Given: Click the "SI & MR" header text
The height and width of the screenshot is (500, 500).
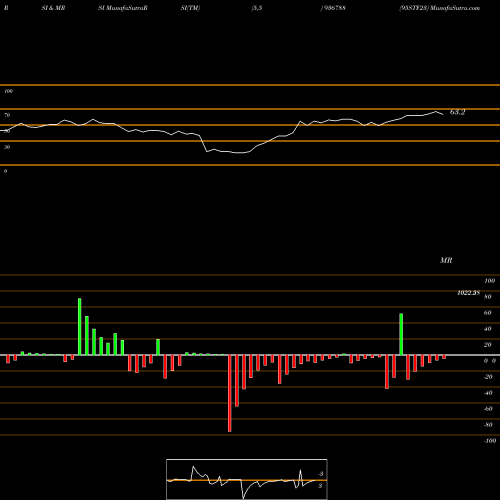Looking at the screenshot, I should [x=53, y=8].
